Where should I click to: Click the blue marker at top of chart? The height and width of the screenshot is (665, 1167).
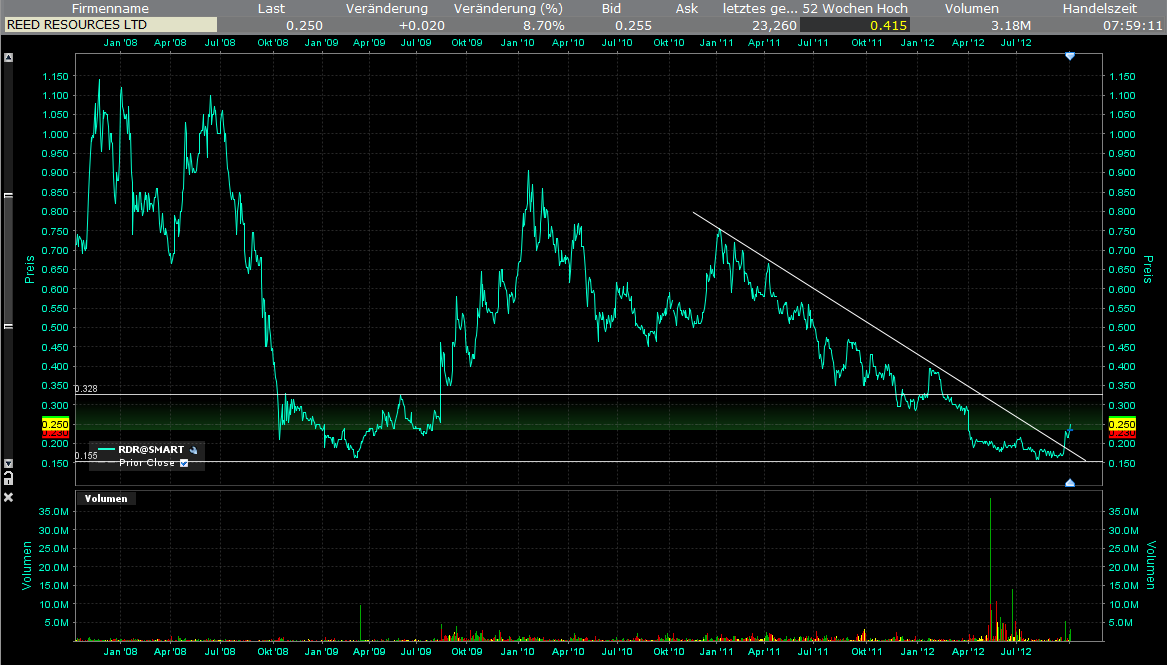1070,57
